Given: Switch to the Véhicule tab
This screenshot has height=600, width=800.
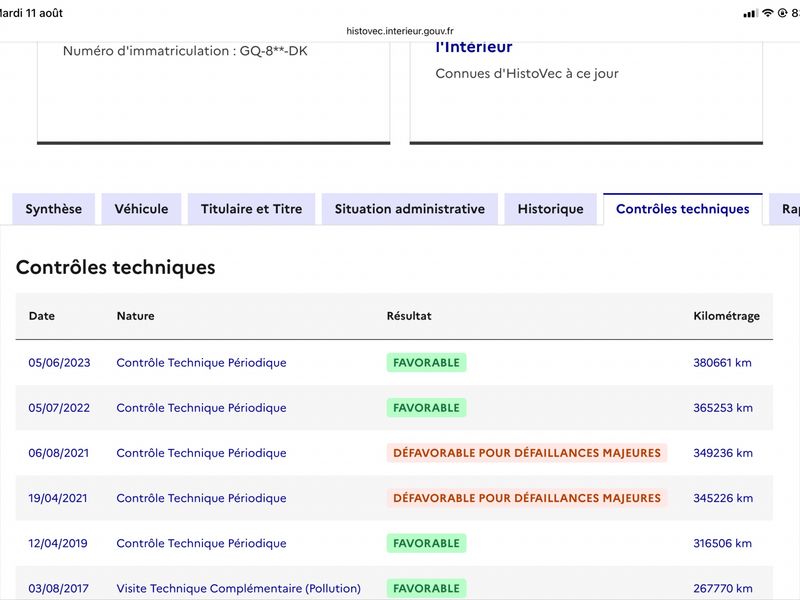Looking at the screenshot, I should pos(141,209).
